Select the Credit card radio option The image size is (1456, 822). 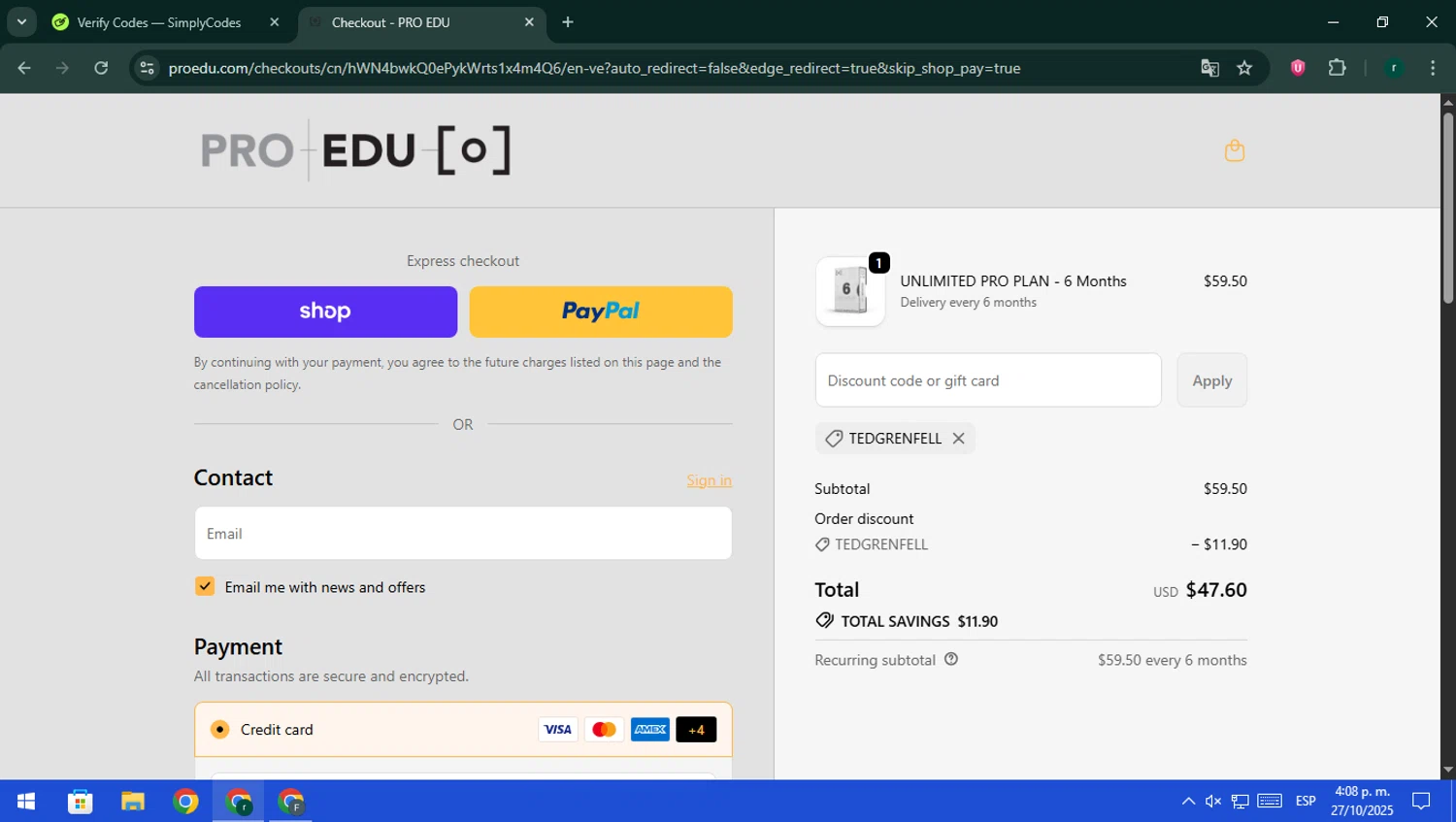pos(220,729)
